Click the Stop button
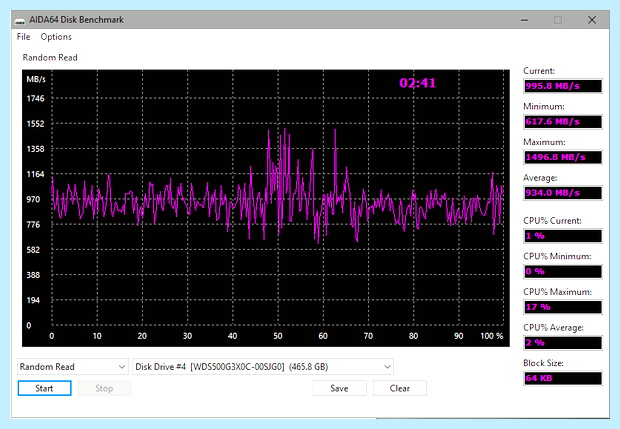 pyautogui.click(x=104, y=388)
